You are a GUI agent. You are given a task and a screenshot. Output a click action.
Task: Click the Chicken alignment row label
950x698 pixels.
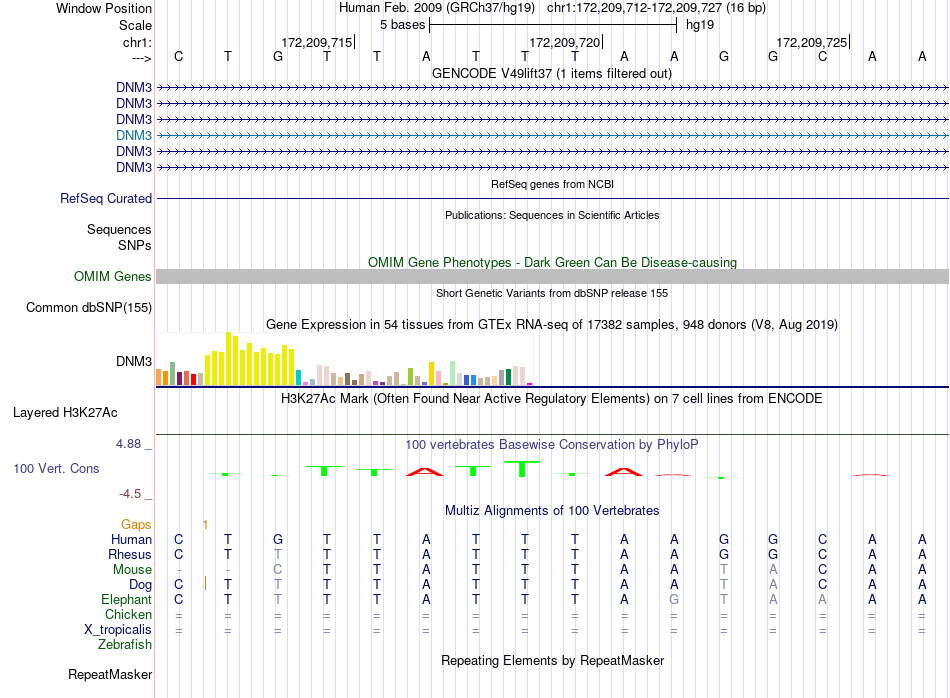(128, 614)
